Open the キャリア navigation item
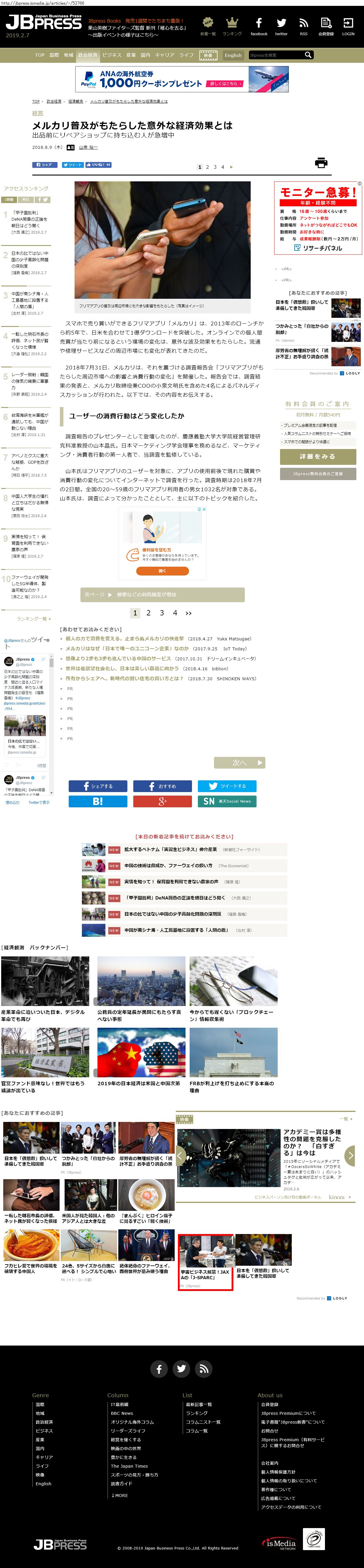The height and width of the screenshot is (1568, 364). pyautogui.click(x=165, y=55)
